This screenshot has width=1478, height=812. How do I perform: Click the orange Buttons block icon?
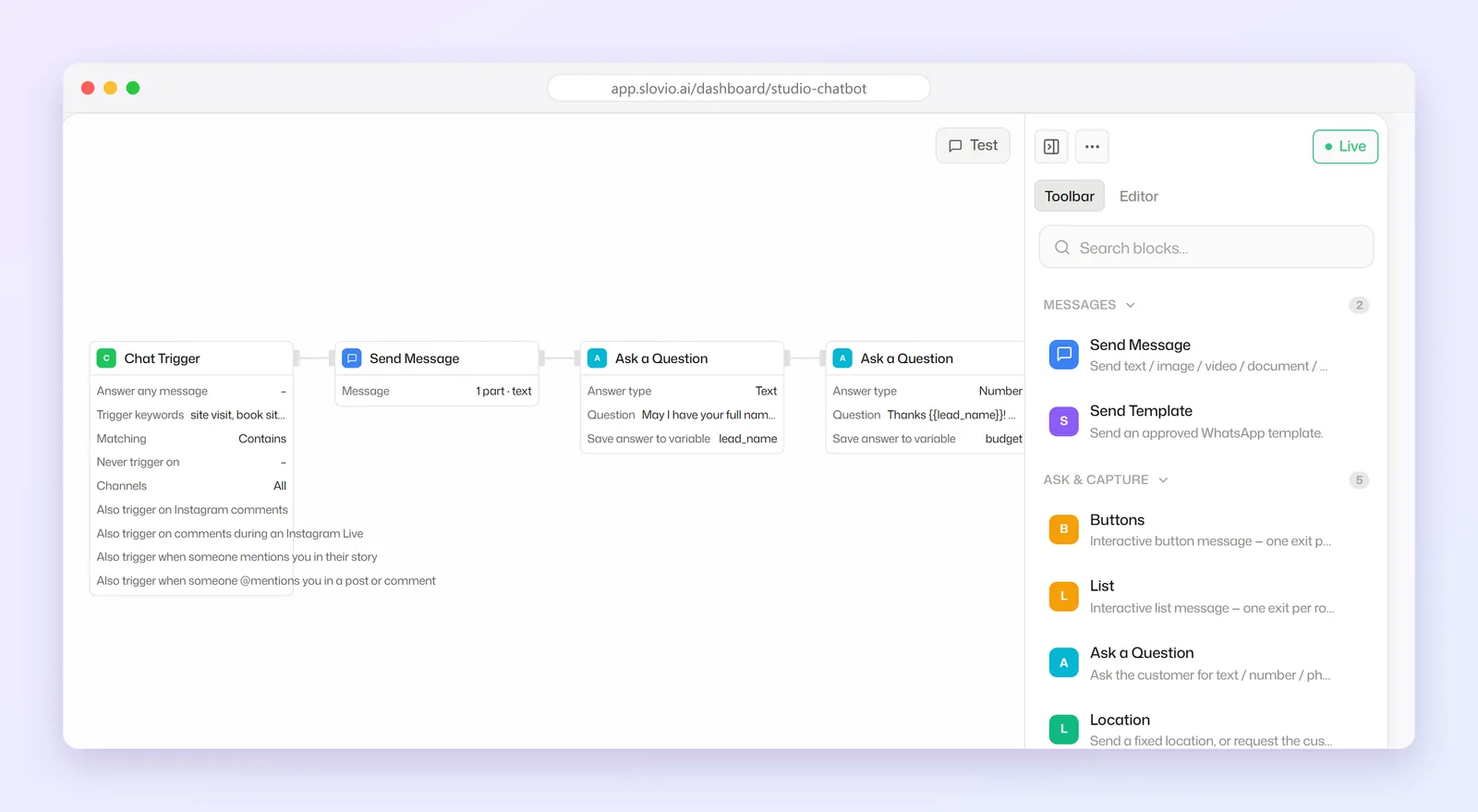(x=1063, y=529)
